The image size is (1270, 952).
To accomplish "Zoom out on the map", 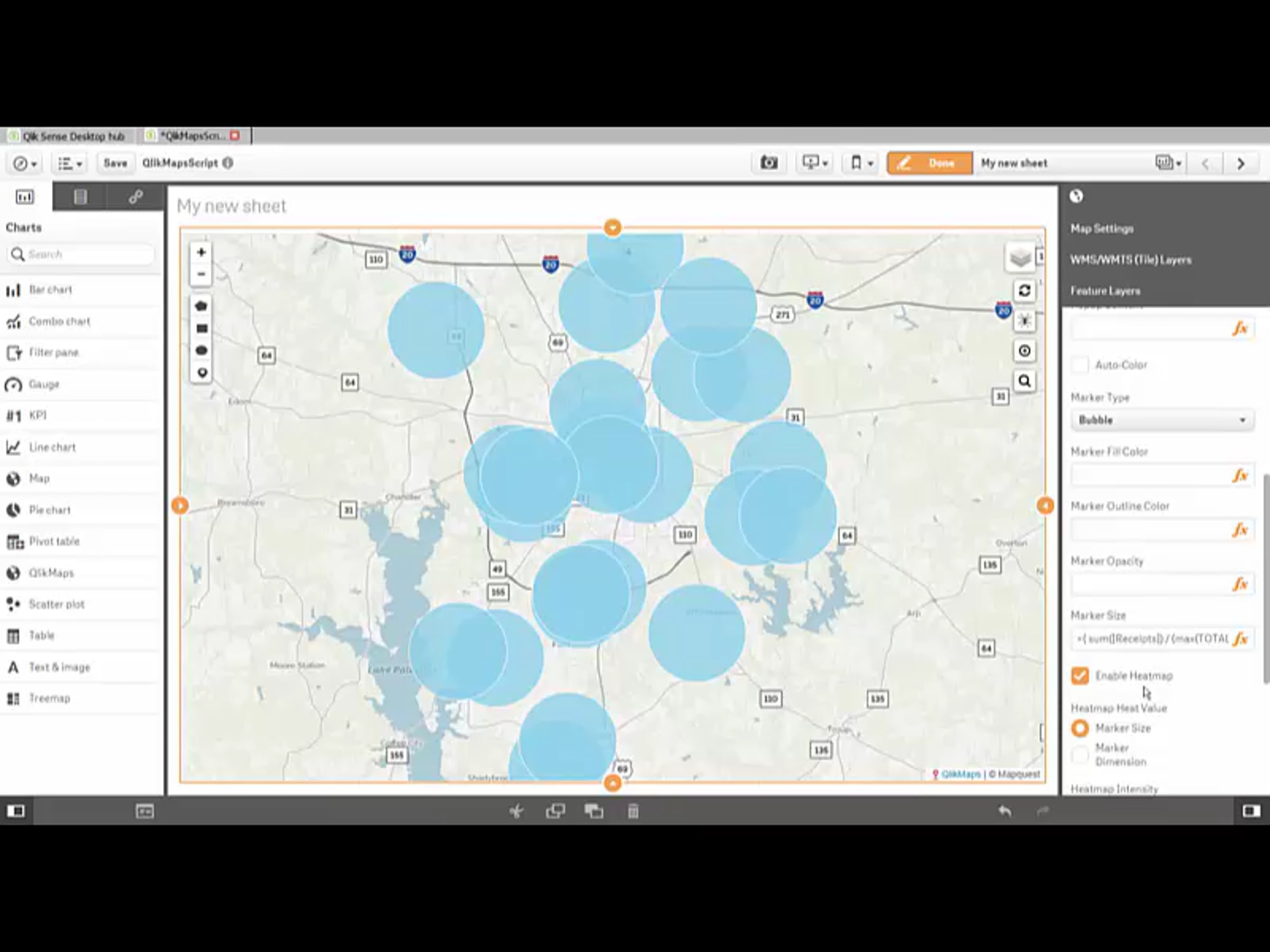I will [x=201, y=274].
